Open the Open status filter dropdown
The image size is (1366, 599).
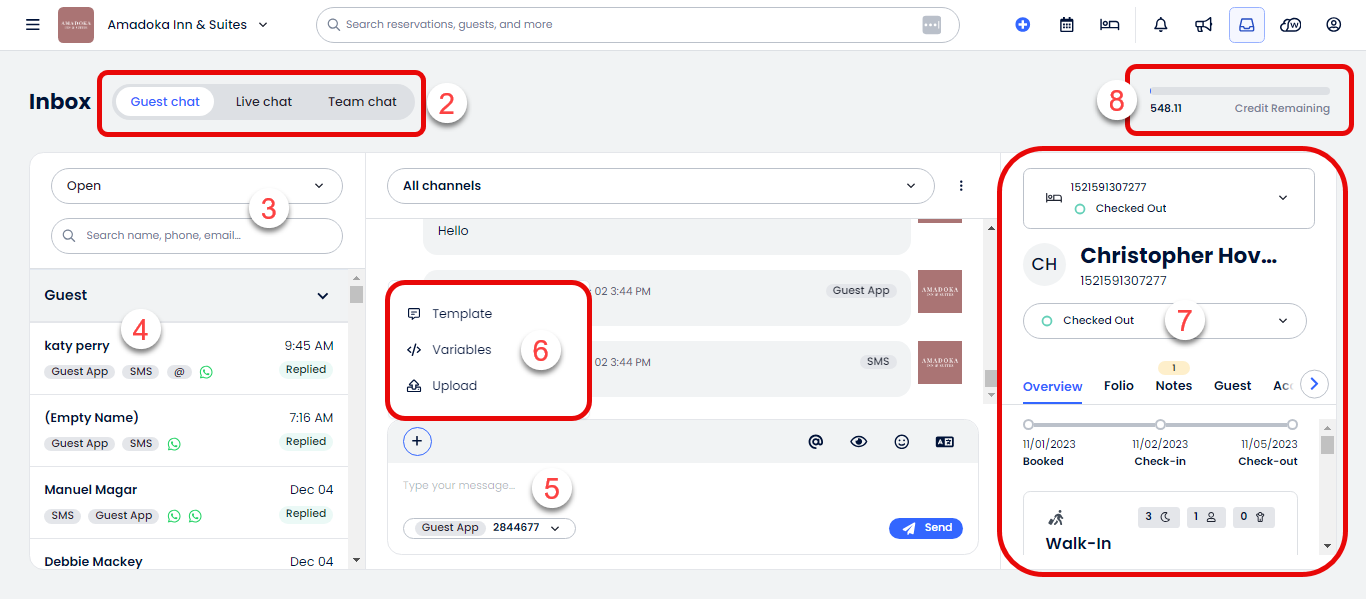[x=197, y=186]
